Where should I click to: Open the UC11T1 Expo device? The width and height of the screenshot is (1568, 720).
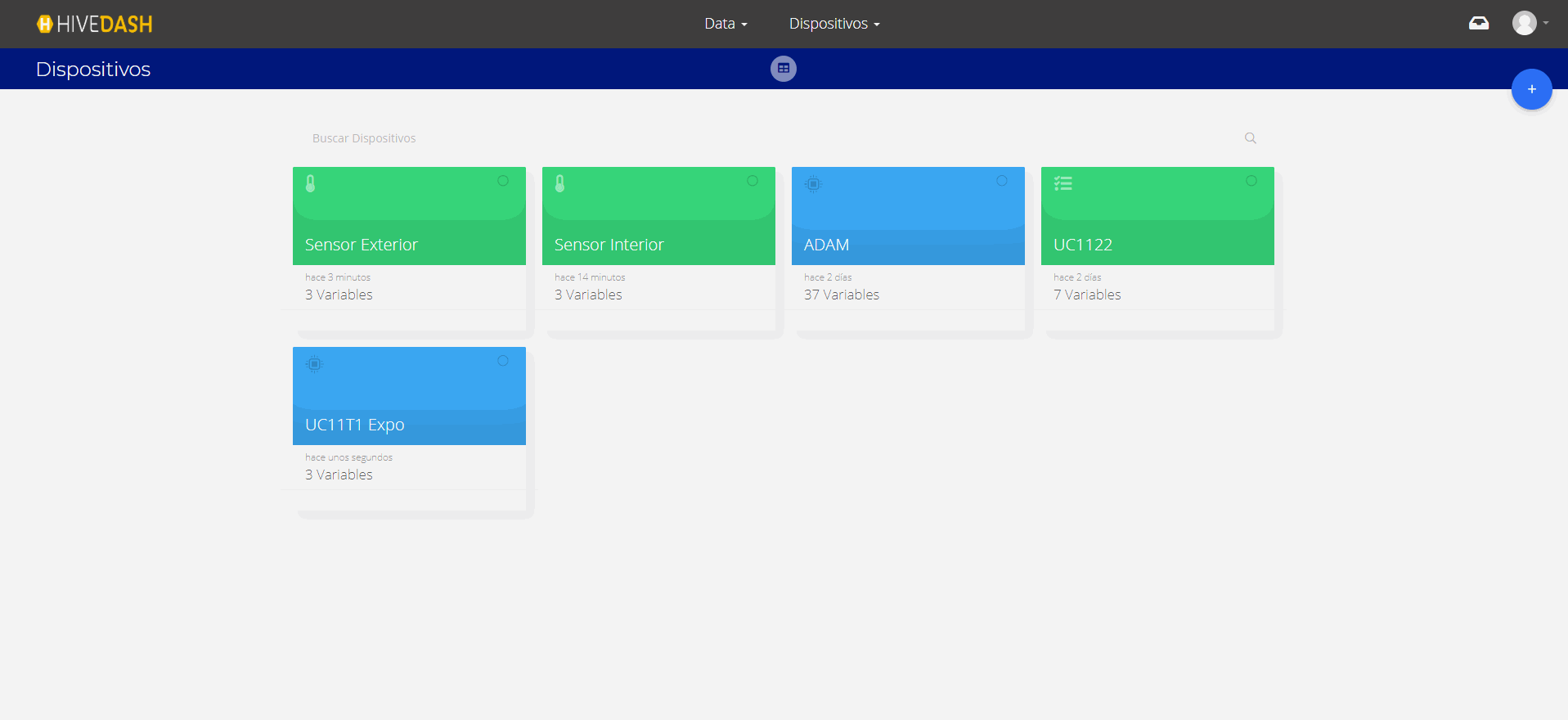click(355, 425)
